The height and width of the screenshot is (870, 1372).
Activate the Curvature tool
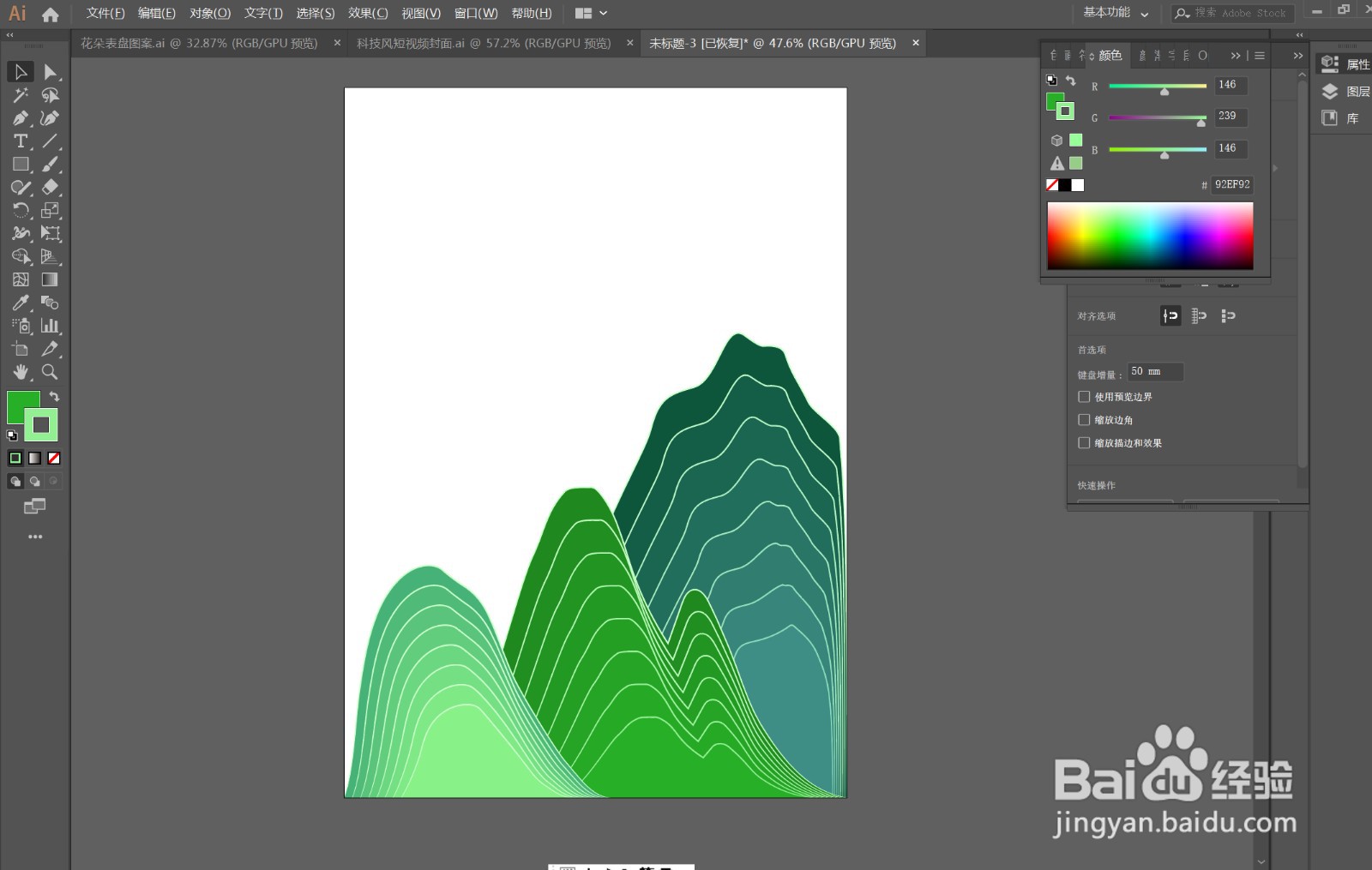tap(51, 118)
